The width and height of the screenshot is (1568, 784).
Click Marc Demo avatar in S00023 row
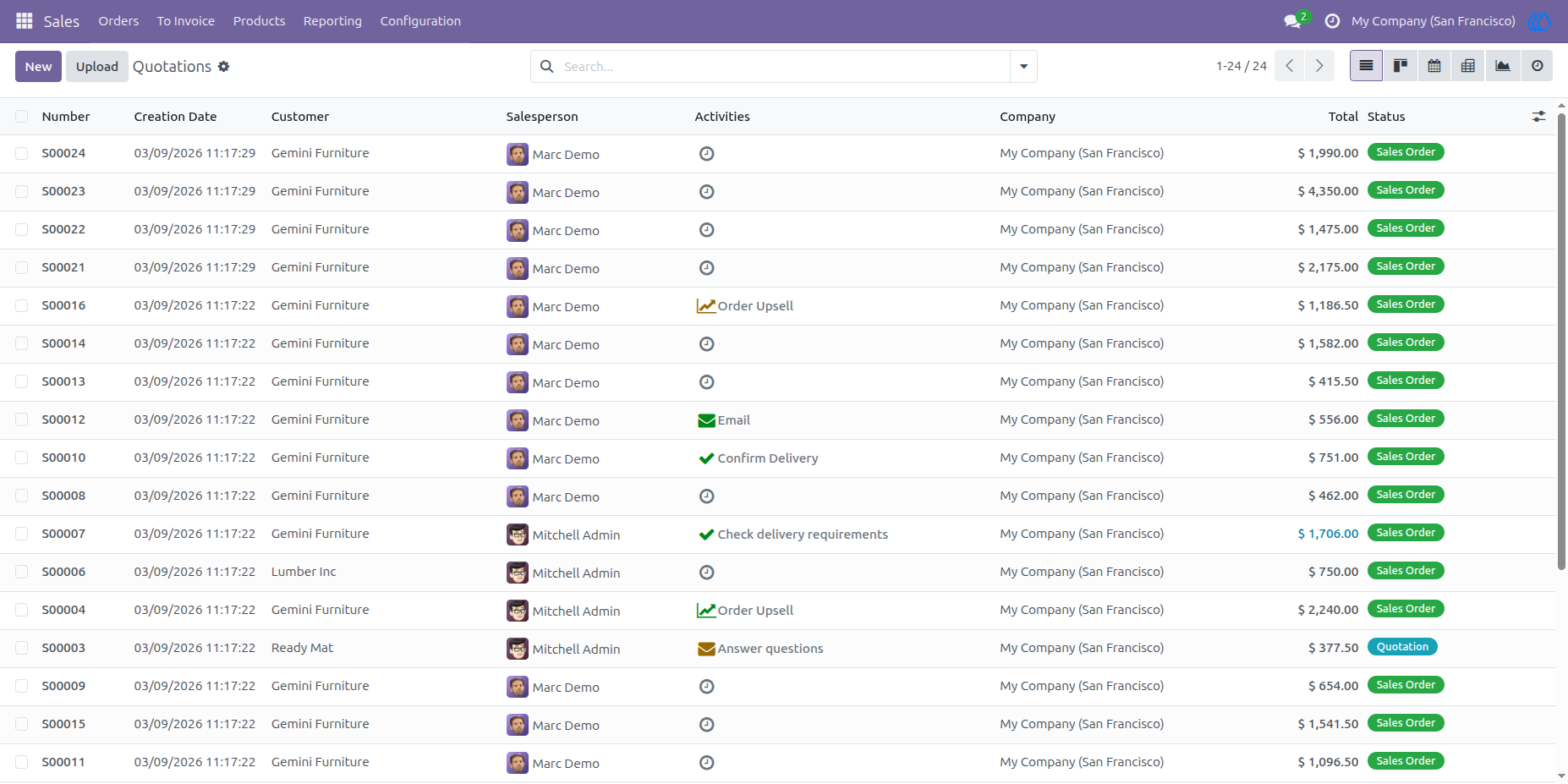coord(518,192)
